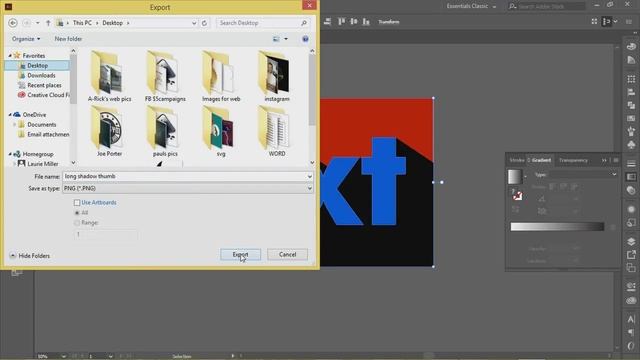Viewport: 640px width, 360px height.
Task: Click New folder button
Action: point(68,39)
